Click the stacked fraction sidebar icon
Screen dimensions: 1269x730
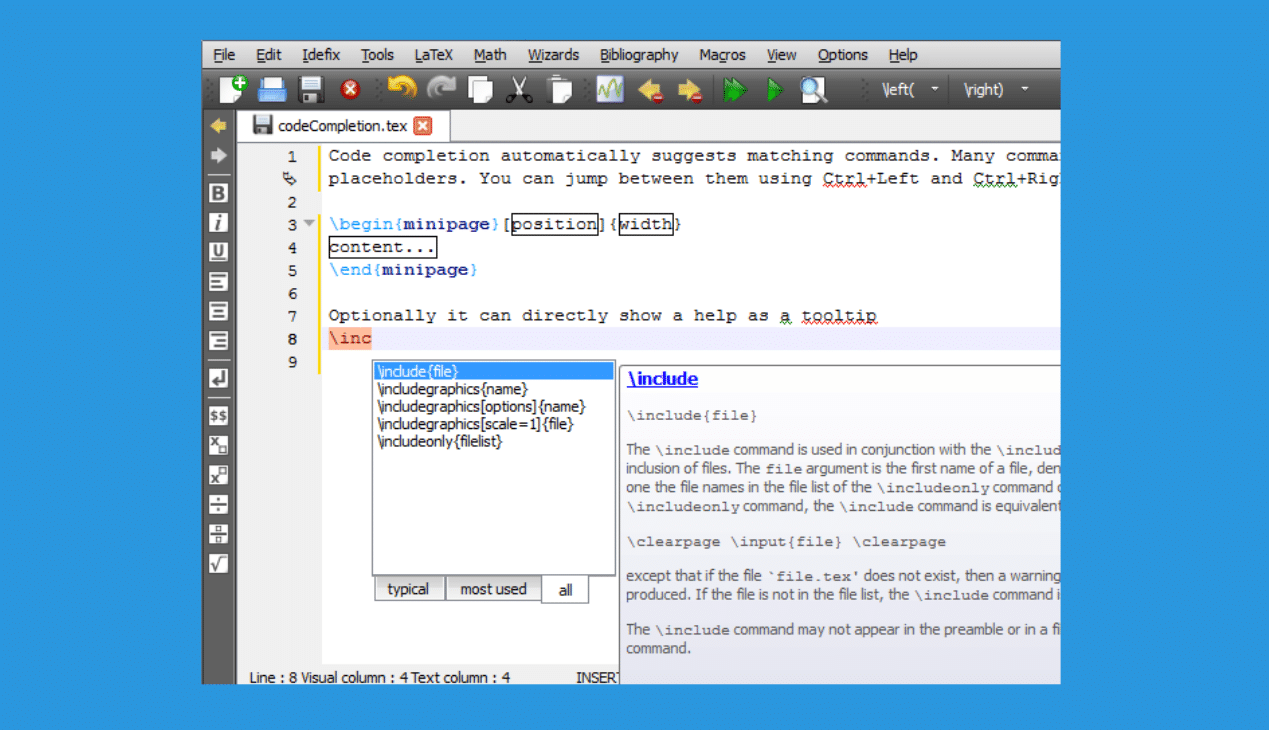[218, 534]
